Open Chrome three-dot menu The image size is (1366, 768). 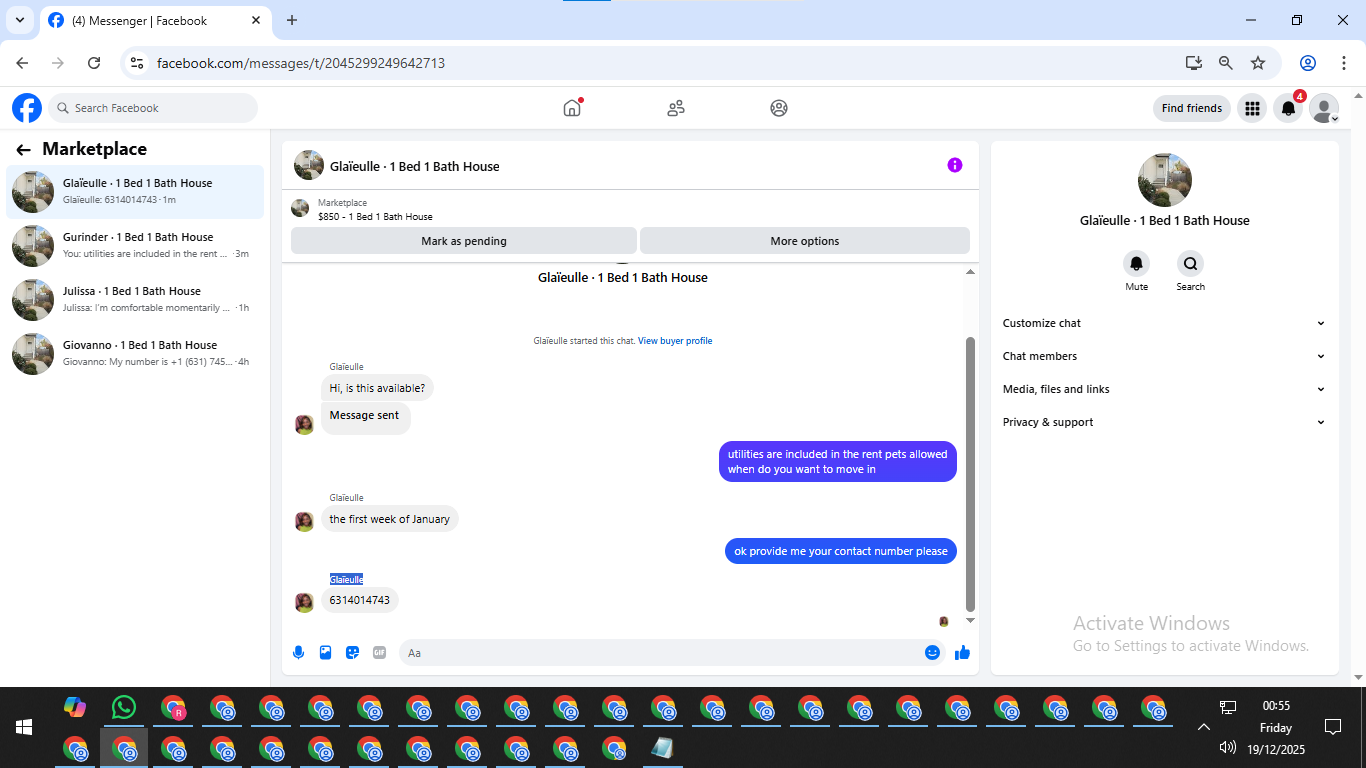click(1343, 63)
